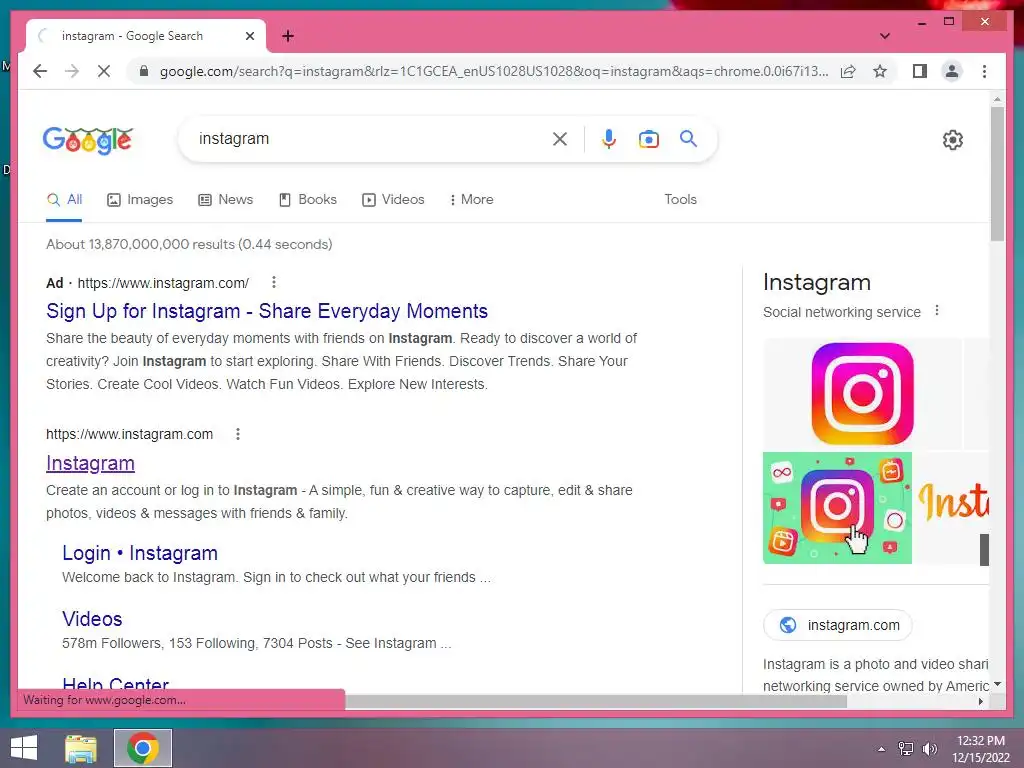Open Google quick settings gear
Viewport: 1024px width, 768px height.
(x=953, y=140)
